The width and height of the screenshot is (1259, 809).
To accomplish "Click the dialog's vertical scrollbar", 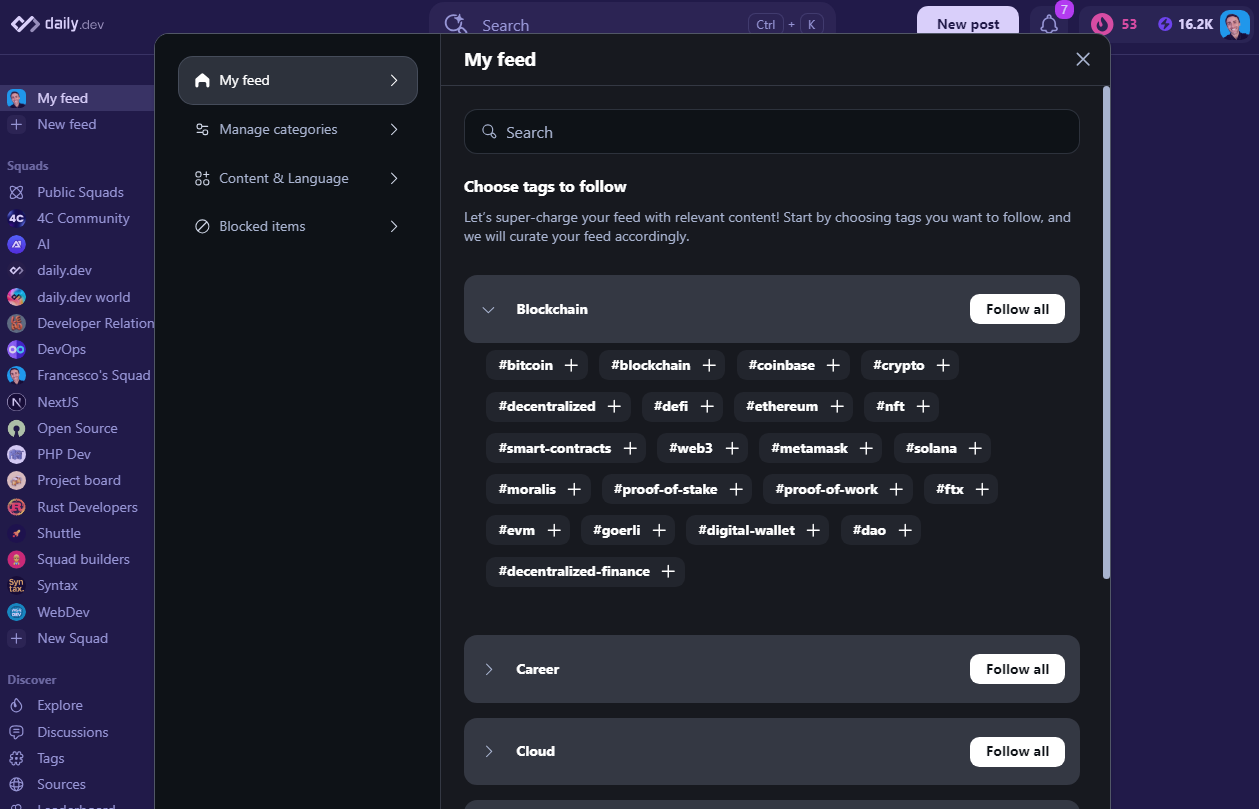I will coord(1106,332).
